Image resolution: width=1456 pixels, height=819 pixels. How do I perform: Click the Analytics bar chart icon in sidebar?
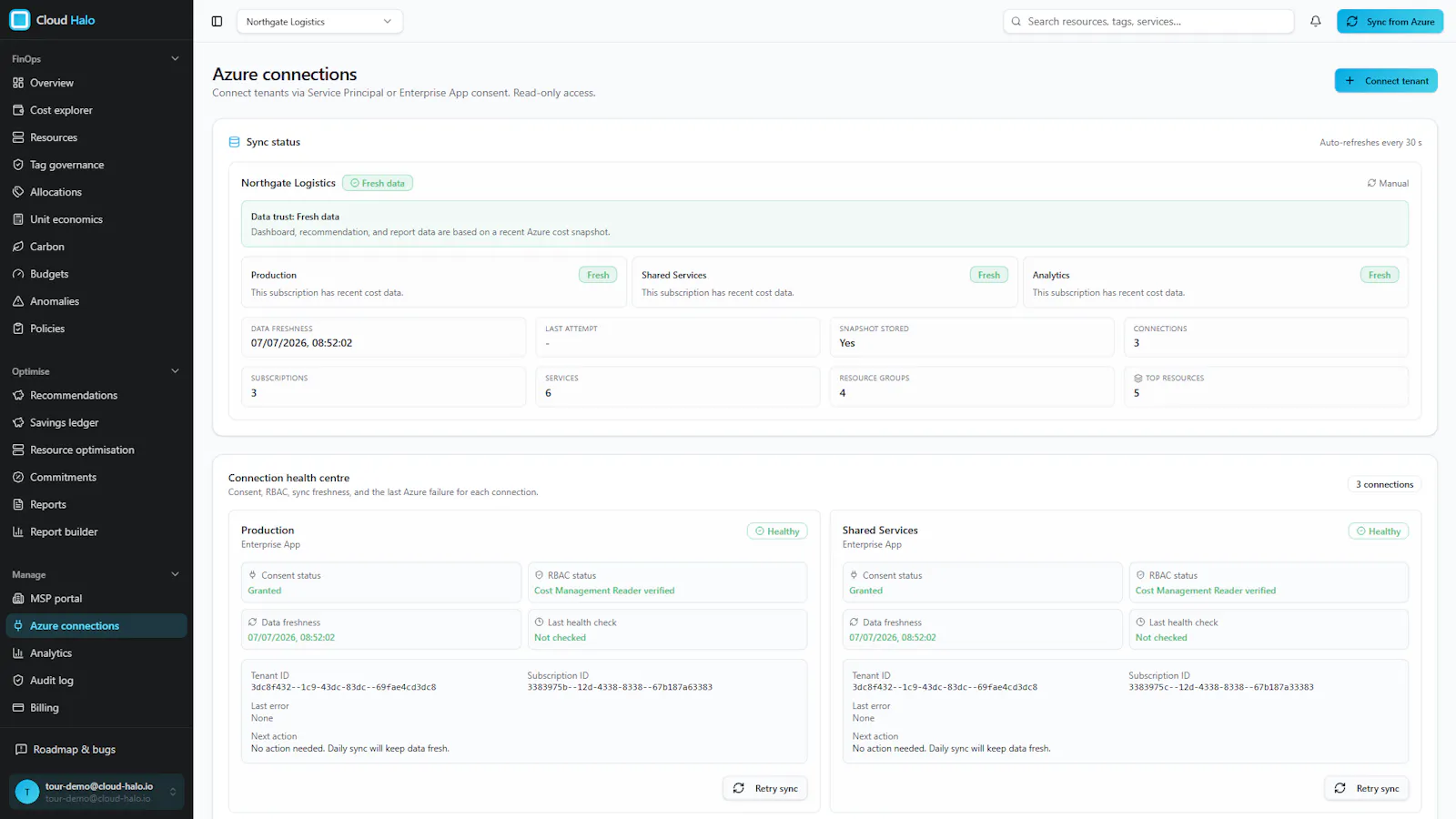pos(18,653)
